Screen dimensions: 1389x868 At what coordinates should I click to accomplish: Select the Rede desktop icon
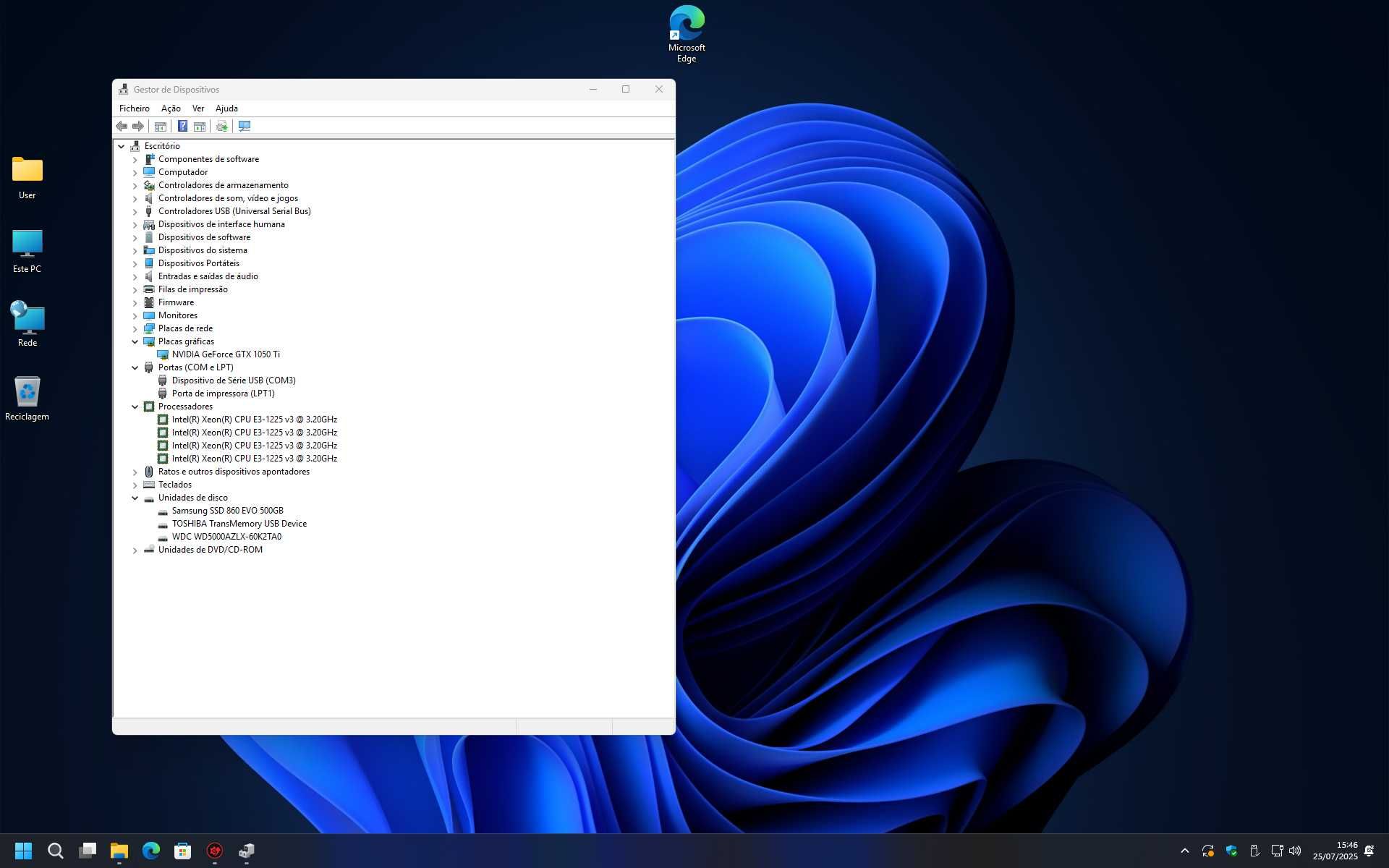point(27,324)
